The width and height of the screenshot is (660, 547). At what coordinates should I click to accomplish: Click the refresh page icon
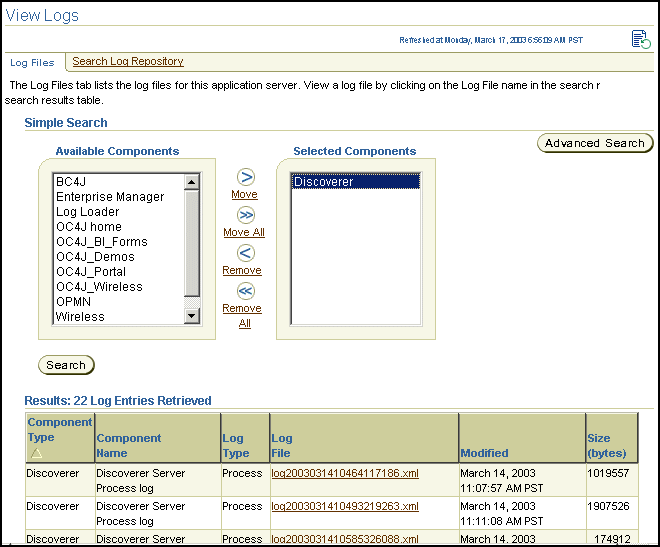[x=641, y=40]
